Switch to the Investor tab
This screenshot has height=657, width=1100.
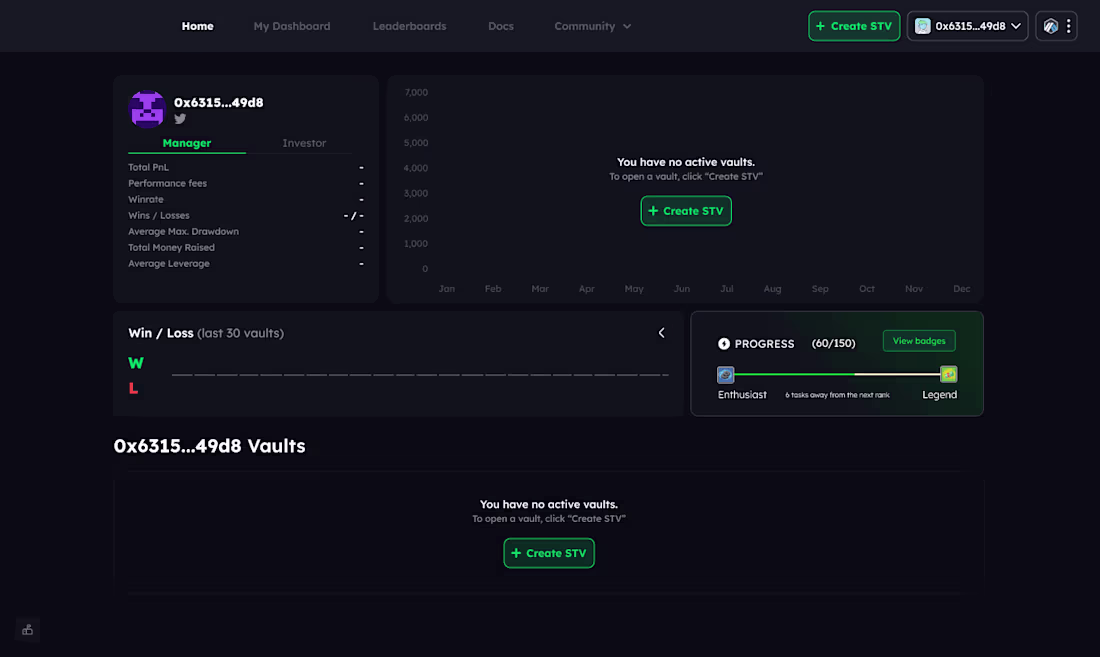(303, 143)
